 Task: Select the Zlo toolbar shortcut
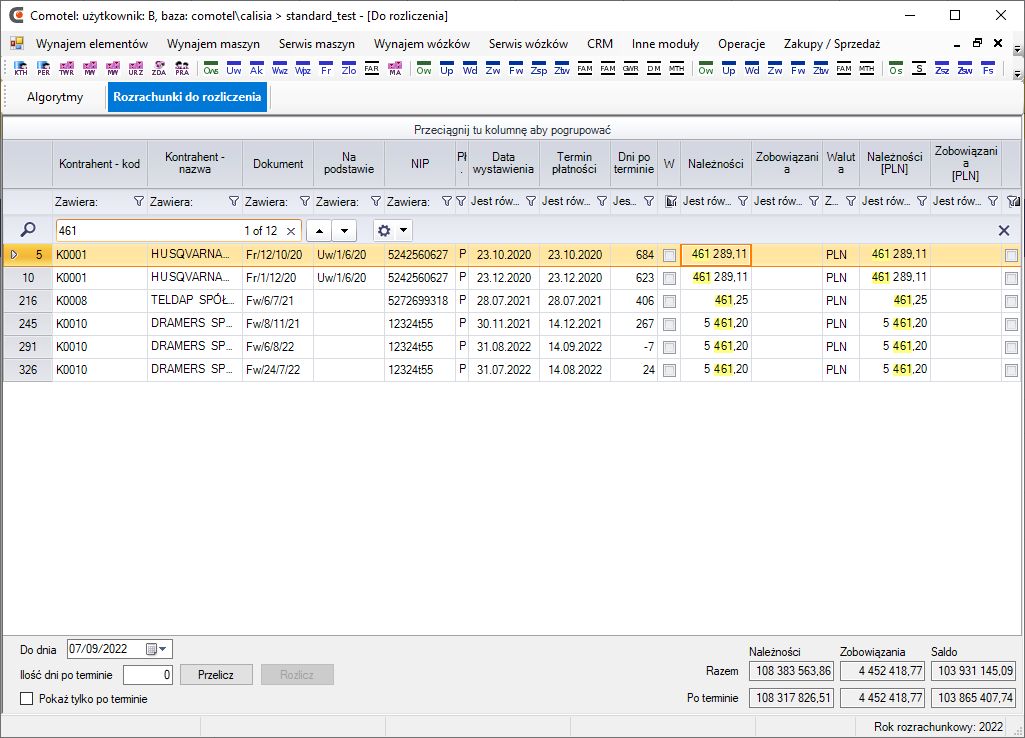348,70
